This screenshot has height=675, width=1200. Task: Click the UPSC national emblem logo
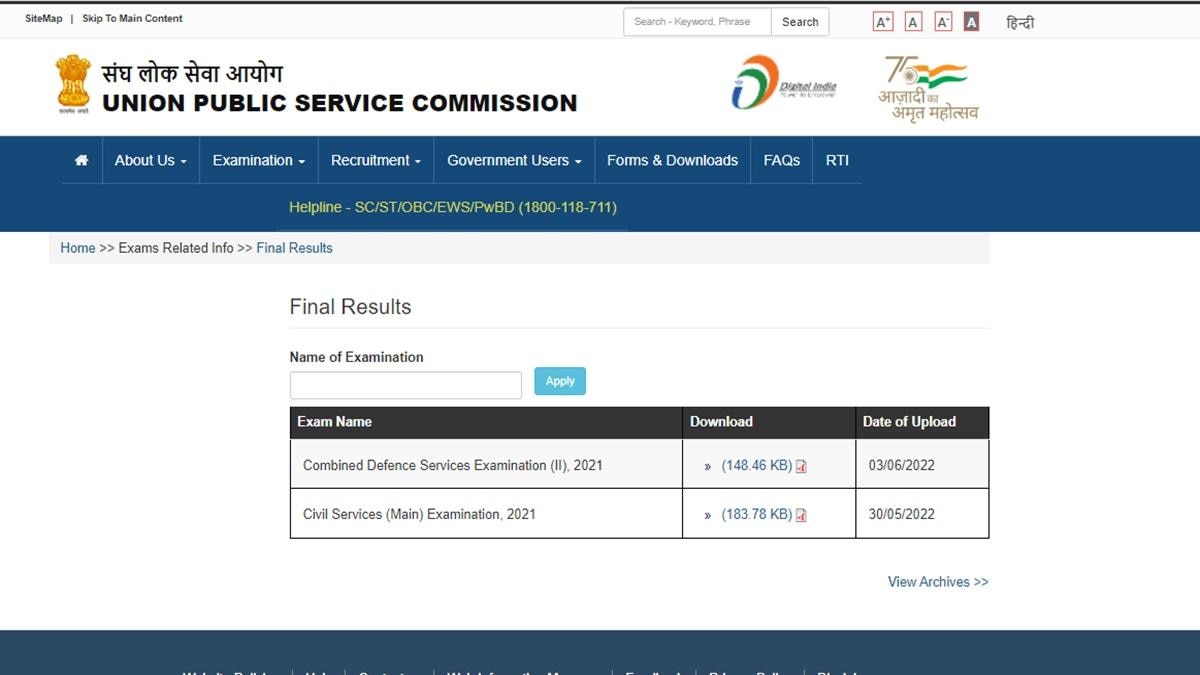[71, 85]
